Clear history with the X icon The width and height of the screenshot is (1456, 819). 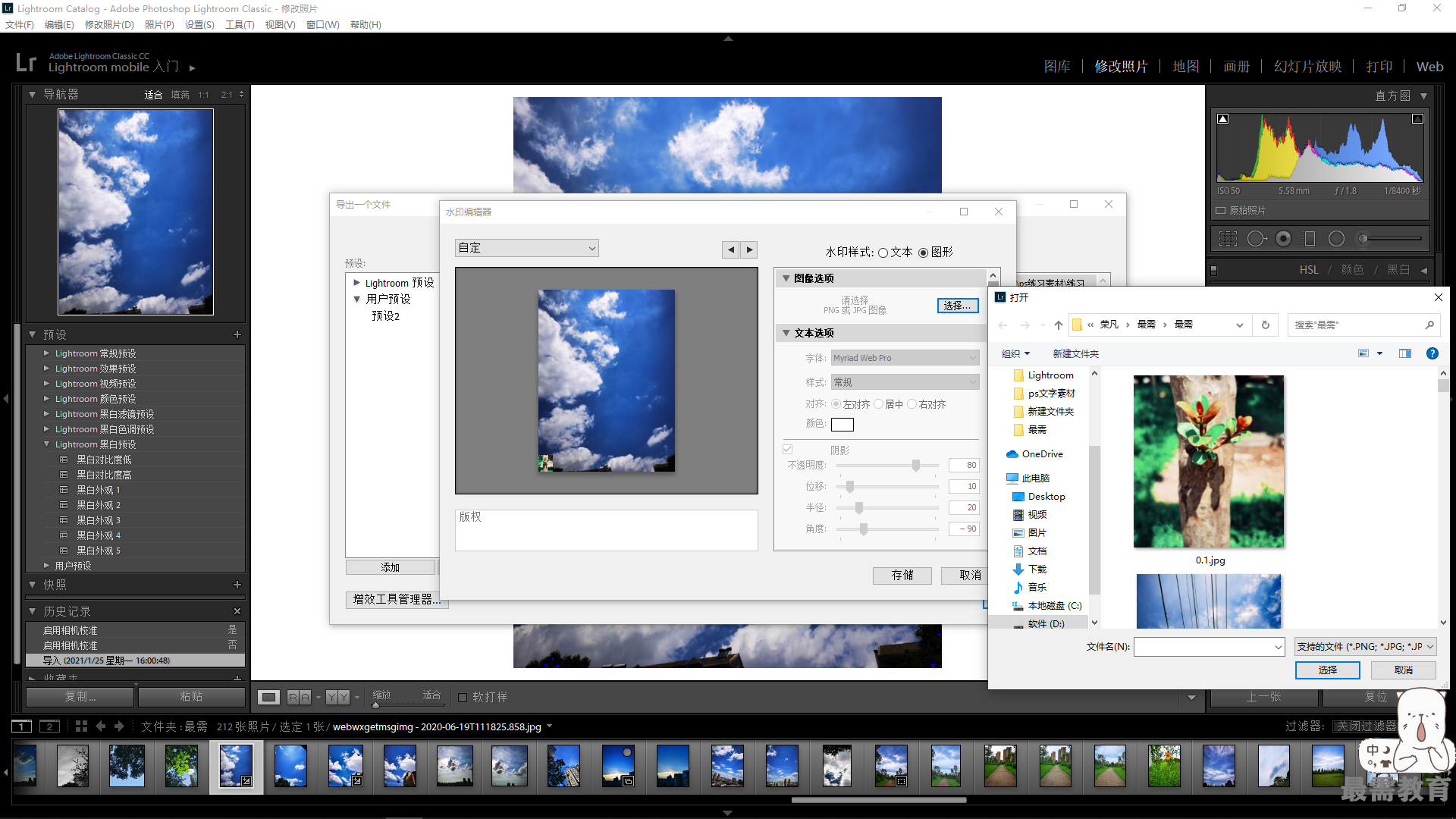click(x=237, y=611)
